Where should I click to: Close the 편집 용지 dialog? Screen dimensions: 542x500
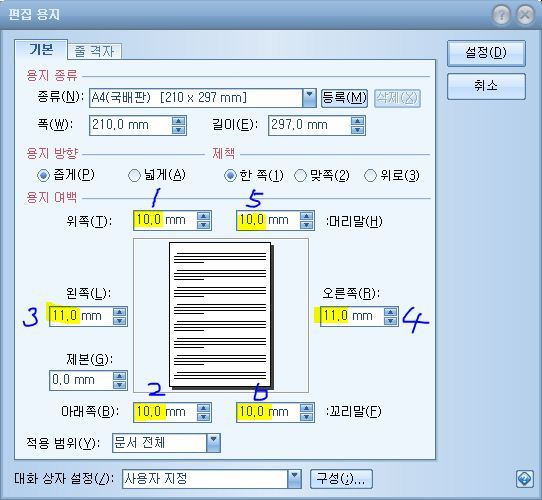click(x=525, y=15)
